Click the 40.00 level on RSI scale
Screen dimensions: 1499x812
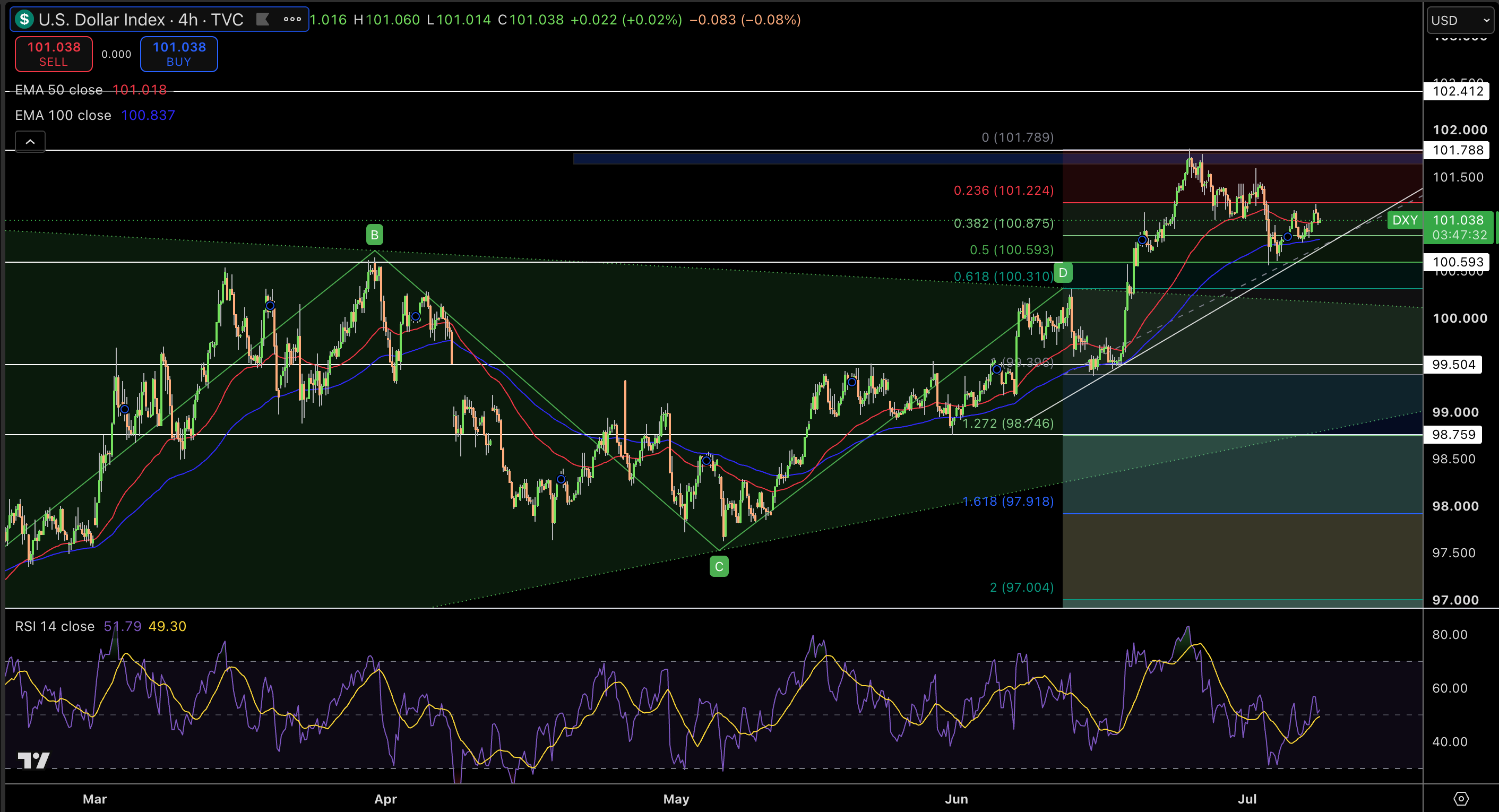(x=1450, y=741)
